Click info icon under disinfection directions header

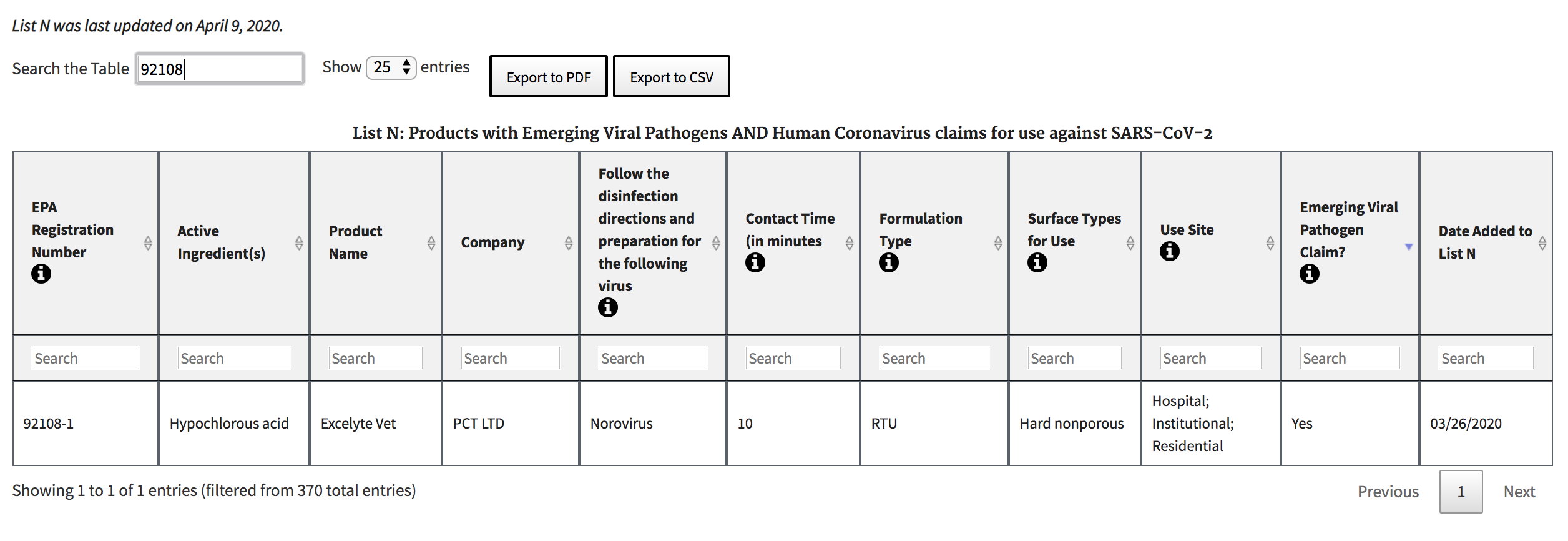point(607,307)
